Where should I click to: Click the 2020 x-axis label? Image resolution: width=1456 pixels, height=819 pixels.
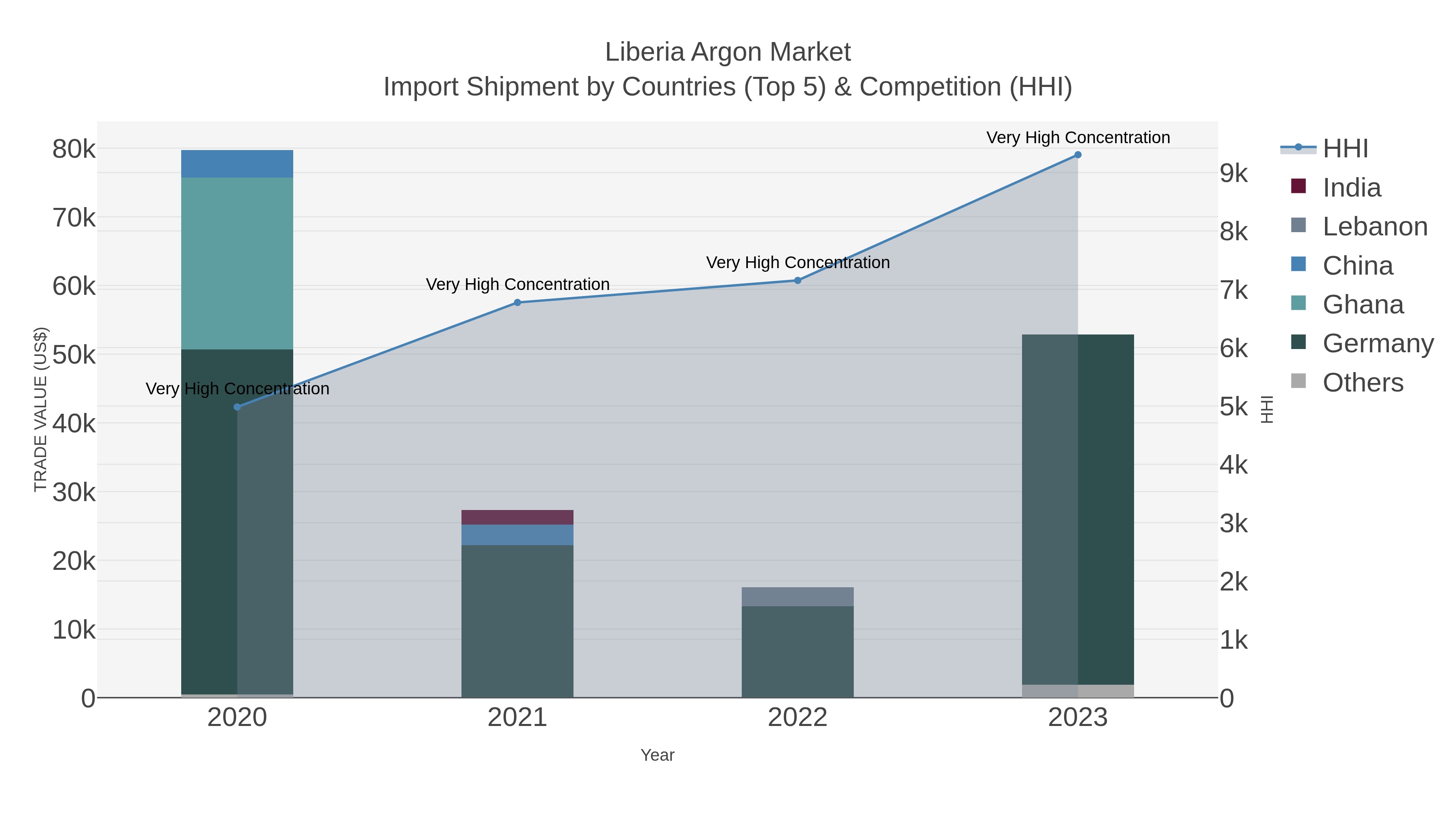click(237, 718)
